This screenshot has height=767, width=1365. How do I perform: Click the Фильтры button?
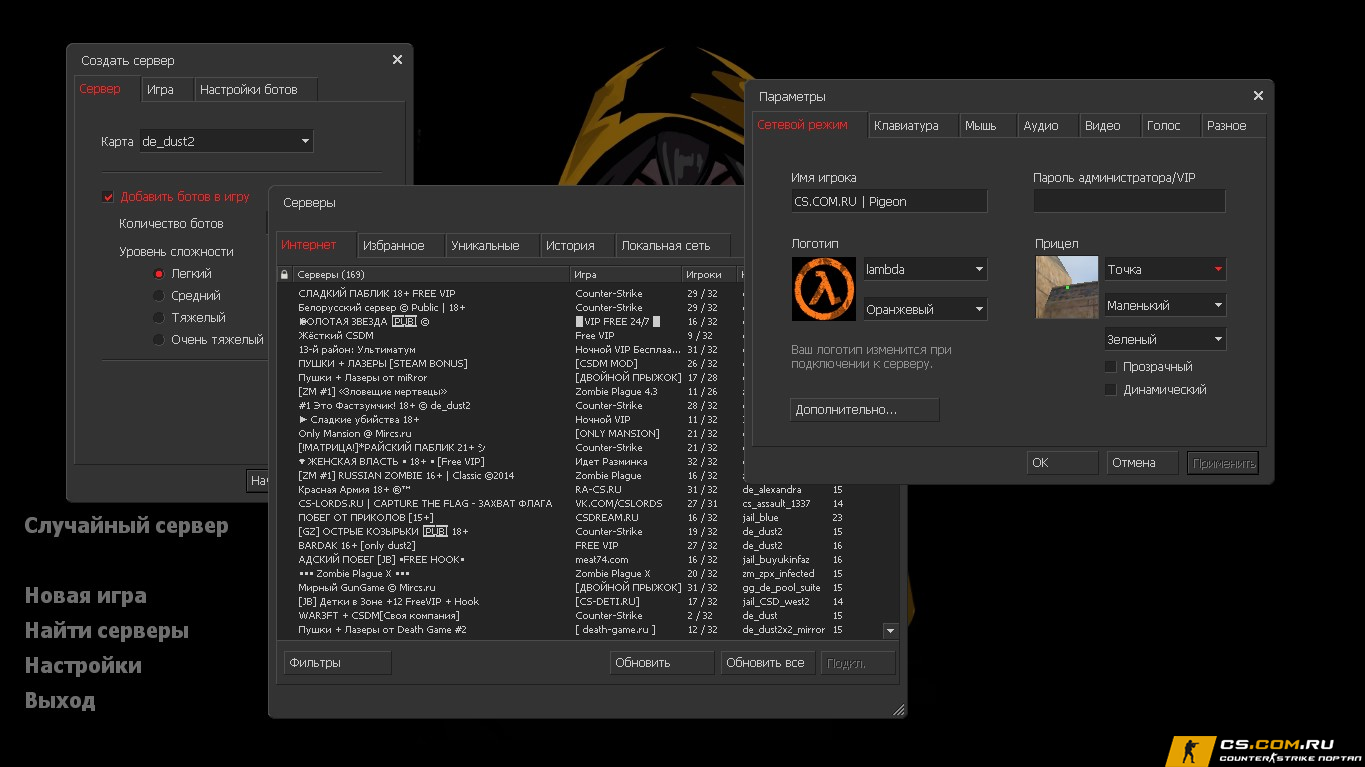(338, 662)
